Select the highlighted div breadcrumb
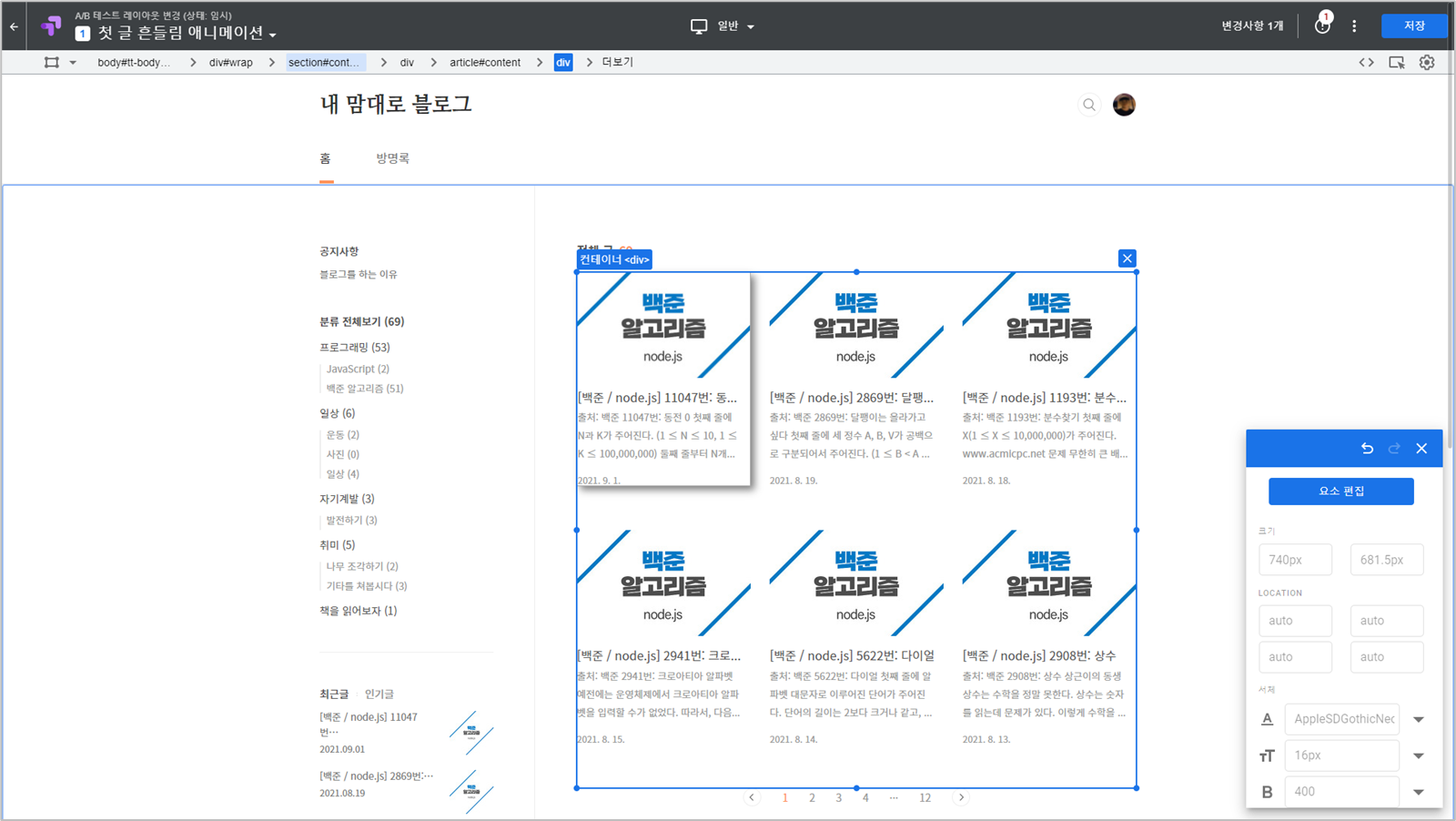The height and width of the screenshot is (821, 1456). tap(563, 62)
